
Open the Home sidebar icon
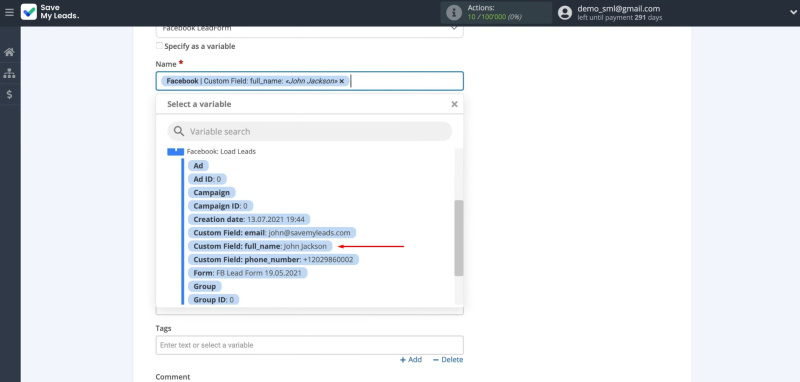coord(9,52)
